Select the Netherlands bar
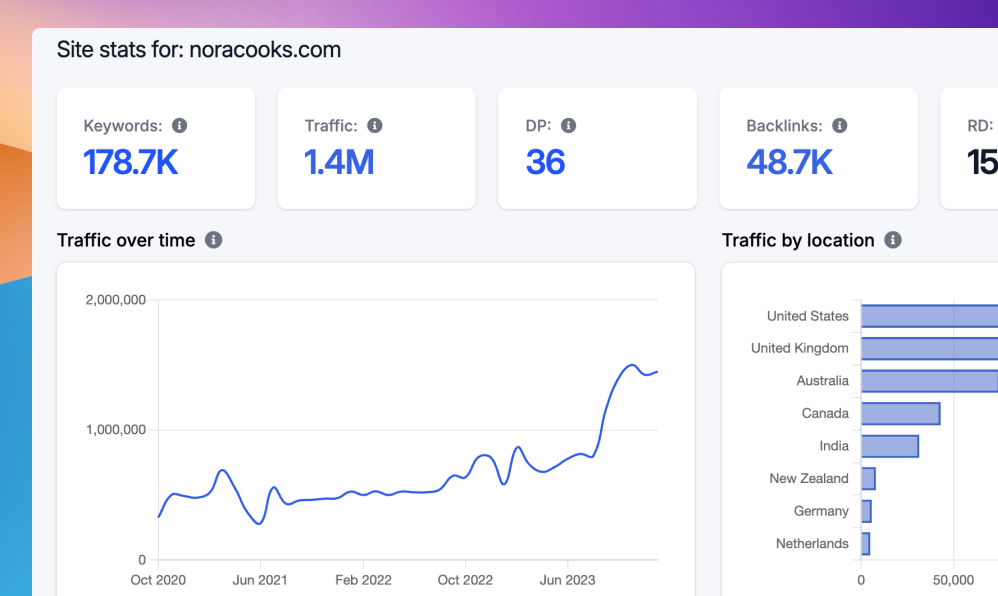Viewport: 998px width, 596px height. (x=865, y=544)
